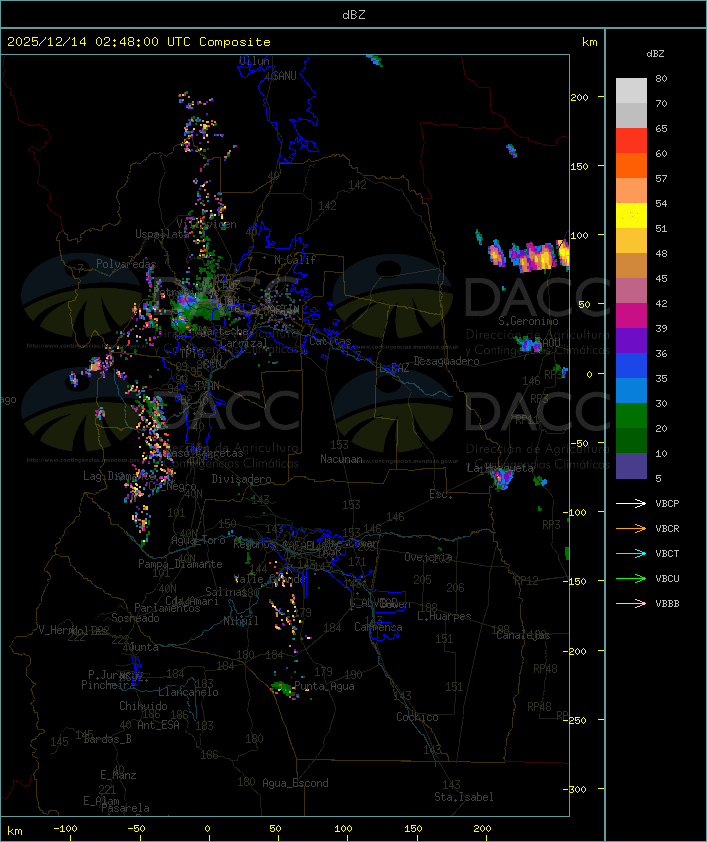Click the 'Punta_Agua' place label
The height and width of the screenshot is (842, 707).
click(324, 686)
